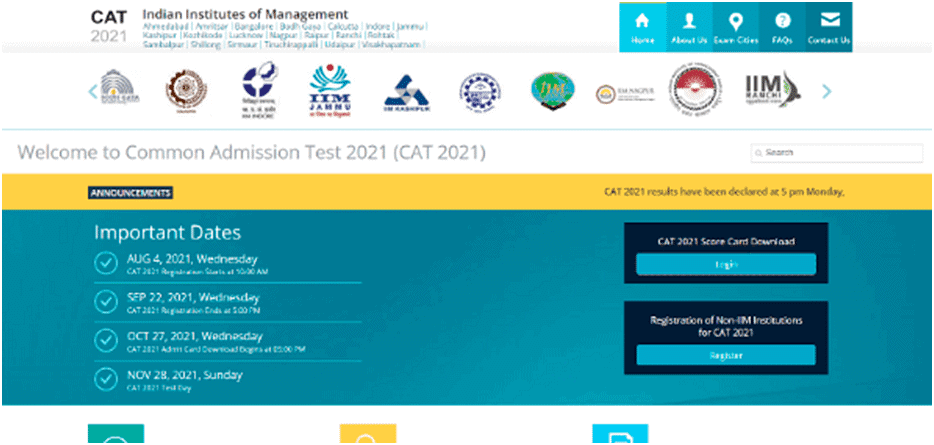Click check icon beside OCT 27, 2021
Screen dimensions: 934x445
pyautogui.click(x=106, y=340)
